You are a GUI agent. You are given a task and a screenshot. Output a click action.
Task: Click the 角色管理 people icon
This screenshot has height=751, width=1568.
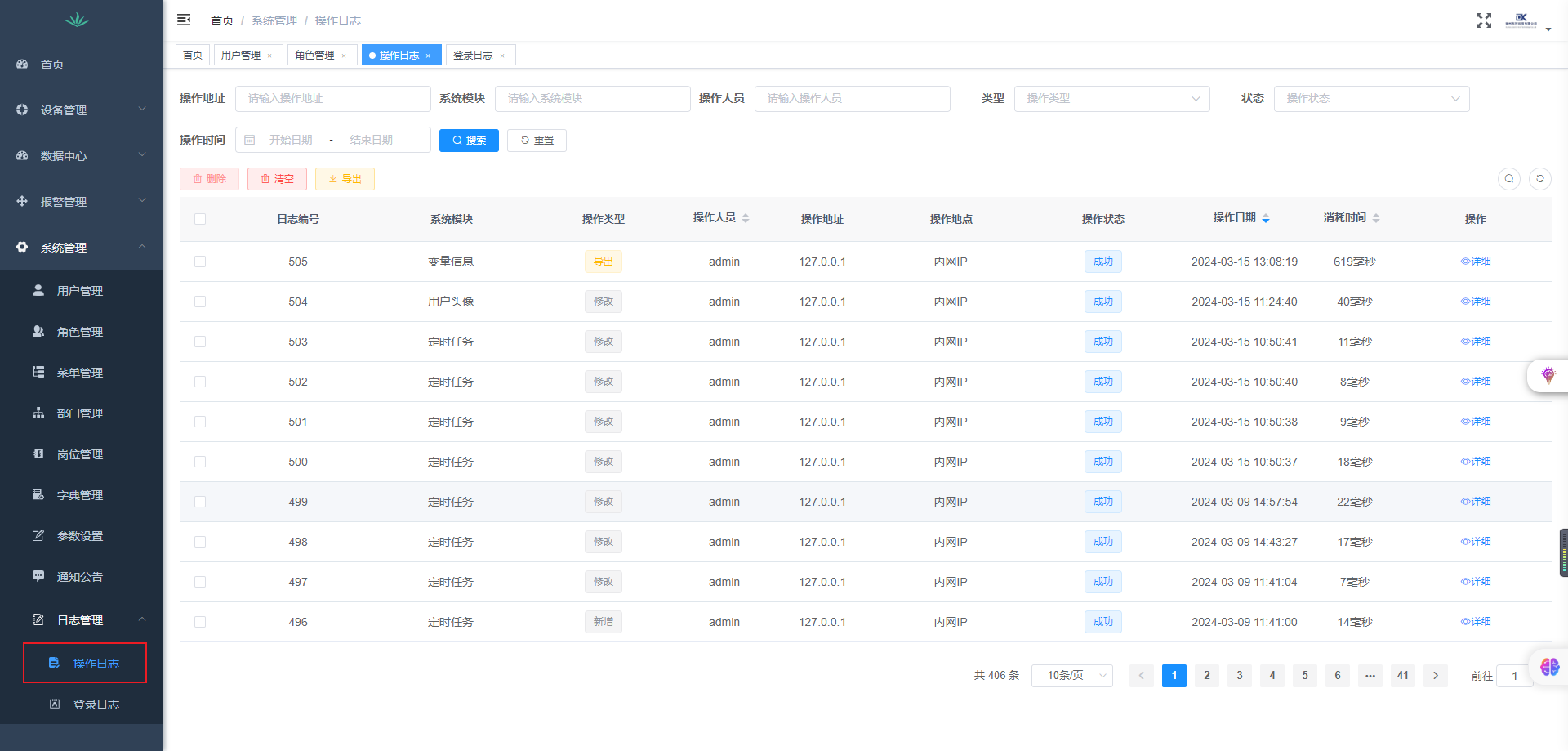tap(38, 331)
